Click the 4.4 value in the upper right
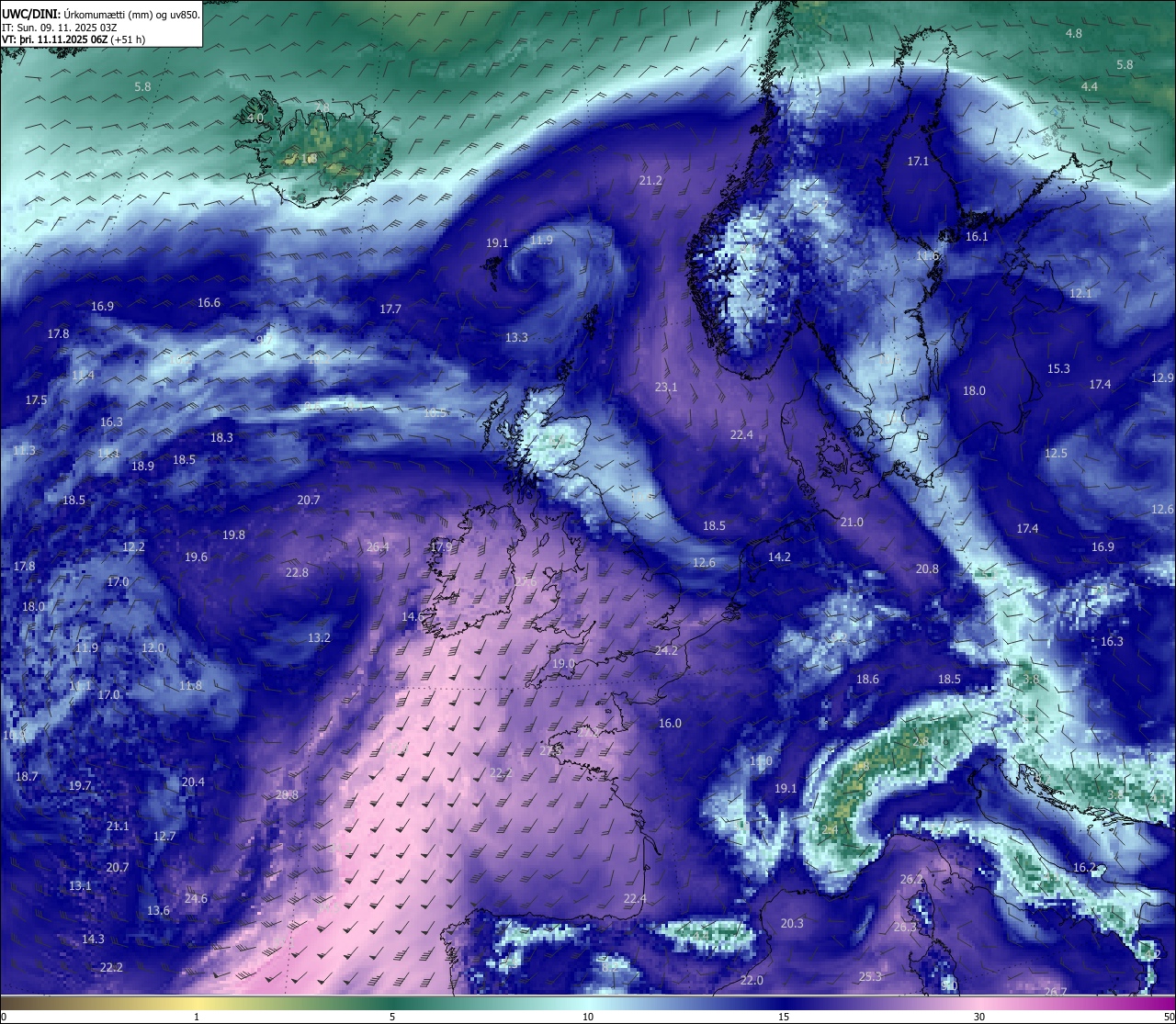This screenshot has height=1024, width=1176. click(x=1089, y=86)
